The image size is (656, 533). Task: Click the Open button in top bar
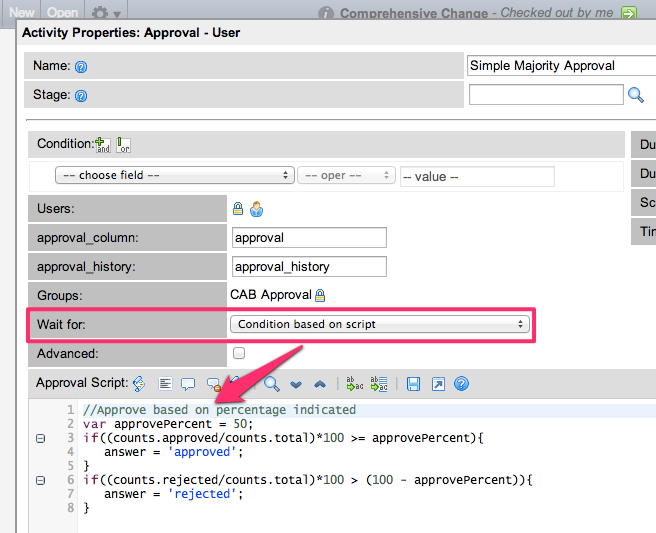62,12
